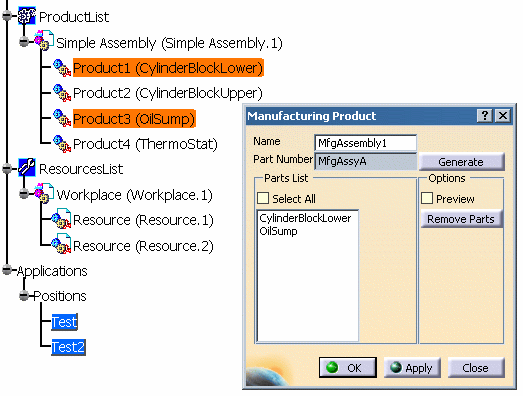Select Product1 (CylinderBlockLower) tree item

click(x=168, y=68)
